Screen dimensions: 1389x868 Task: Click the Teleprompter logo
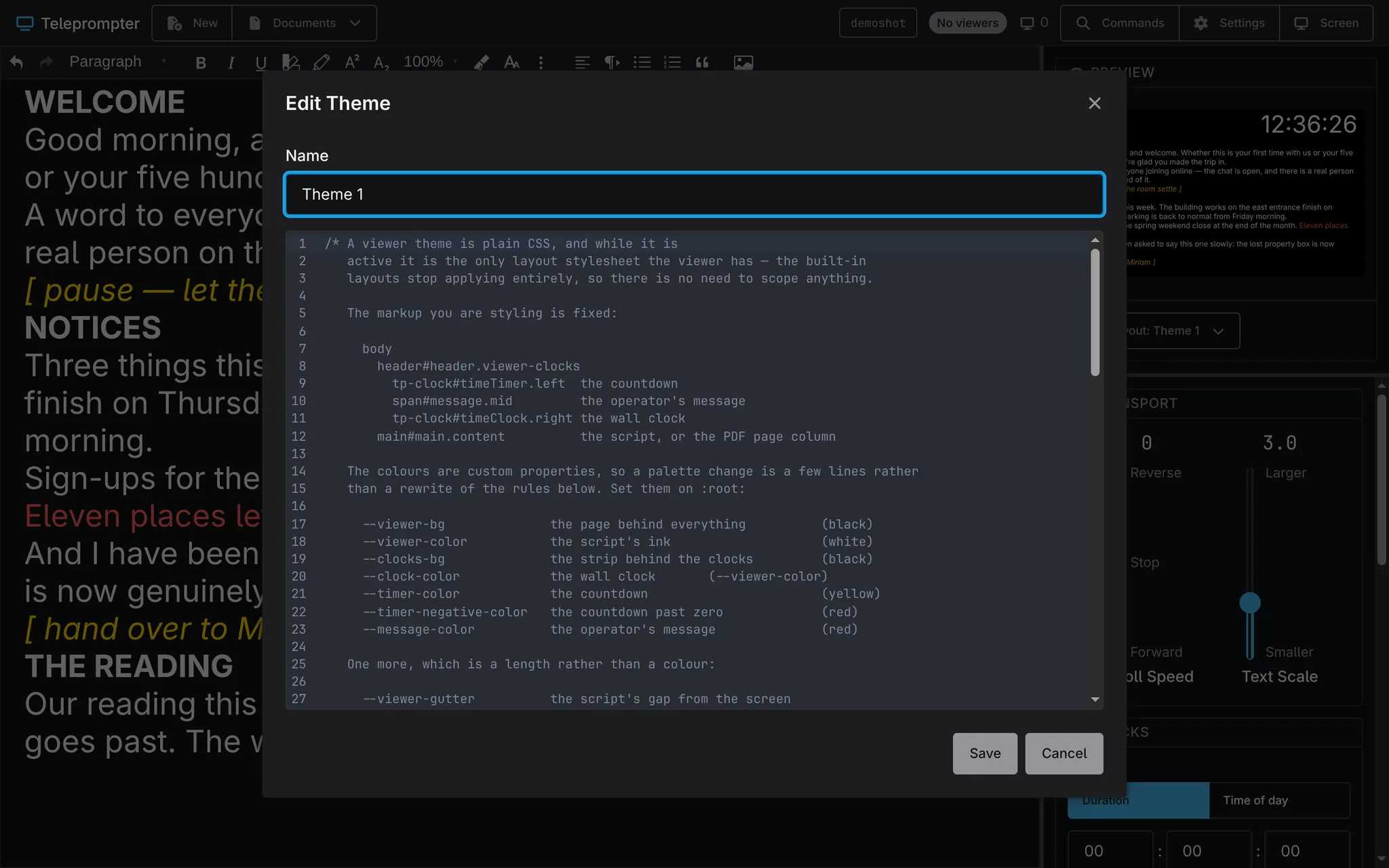point(77,23)
